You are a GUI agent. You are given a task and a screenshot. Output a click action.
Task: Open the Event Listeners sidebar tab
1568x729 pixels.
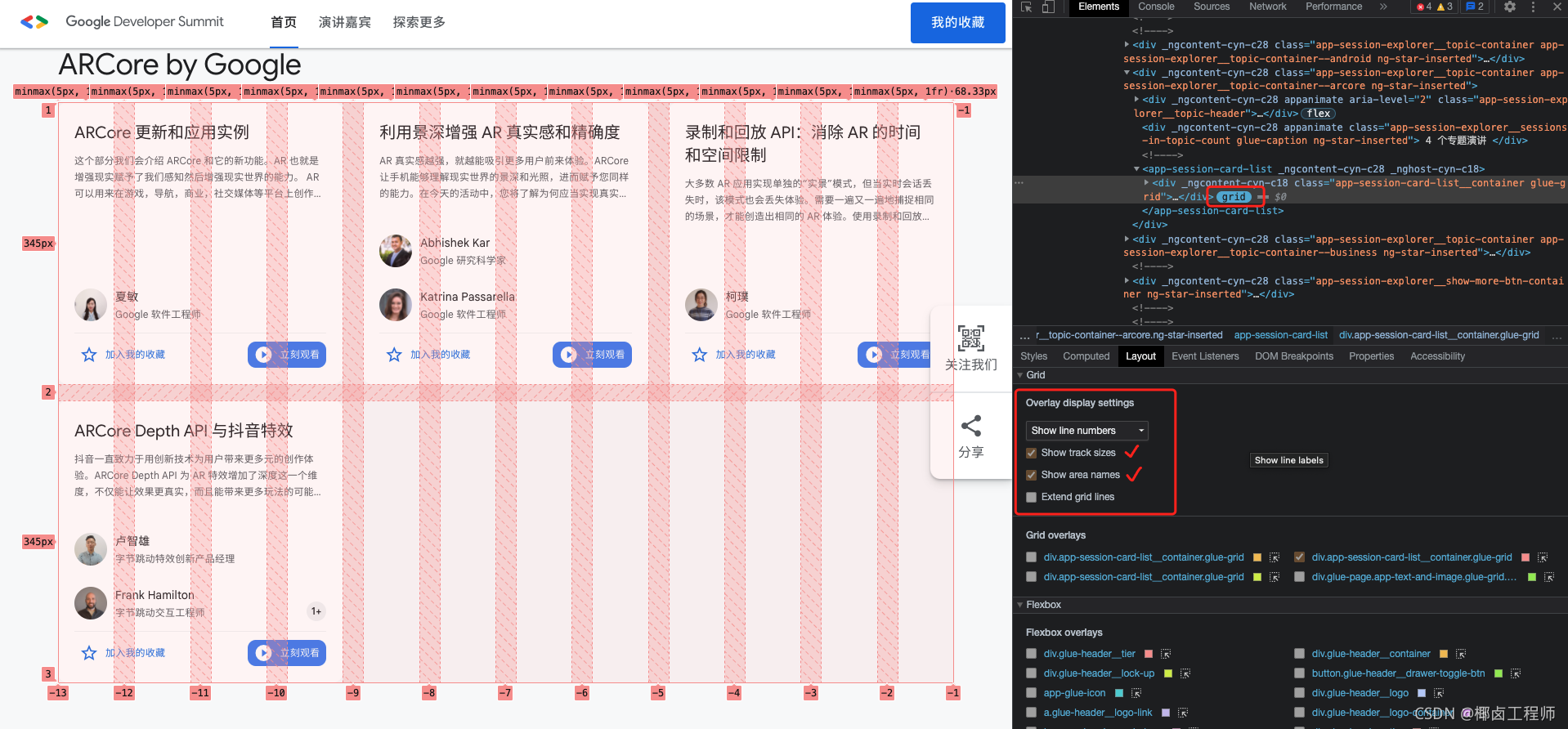[1205, 356]
